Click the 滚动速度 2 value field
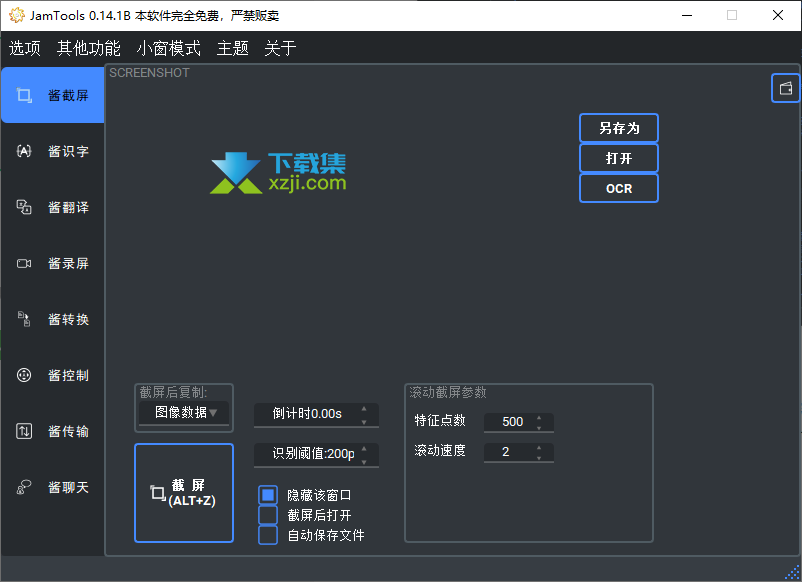The image size is (802, 582). point(519,452)
